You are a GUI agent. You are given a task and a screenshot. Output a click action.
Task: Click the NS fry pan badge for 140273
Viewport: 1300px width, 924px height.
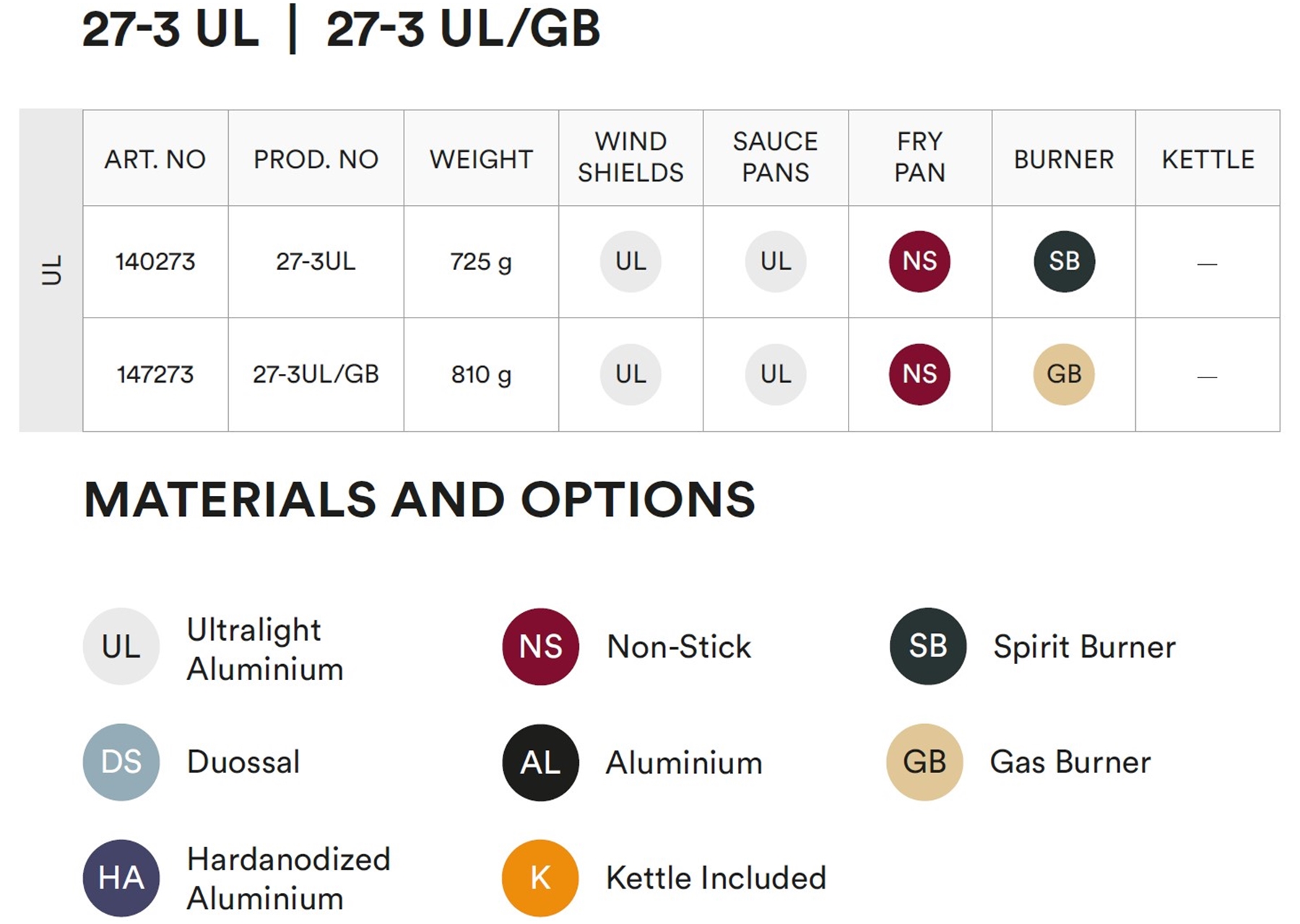(x=919, y=261)
